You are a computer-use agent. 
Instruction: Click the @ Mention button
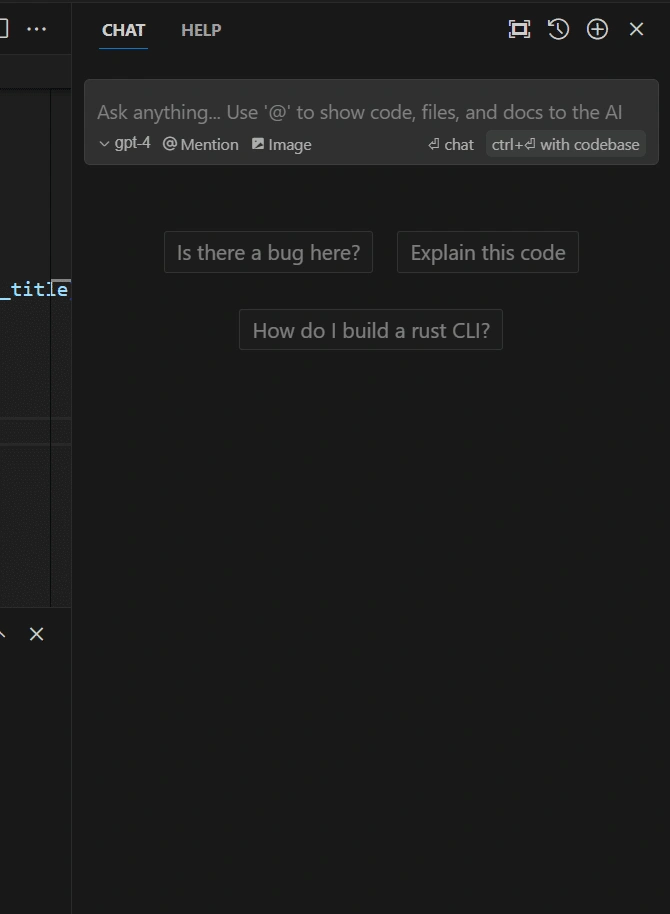tap(201, 145)
